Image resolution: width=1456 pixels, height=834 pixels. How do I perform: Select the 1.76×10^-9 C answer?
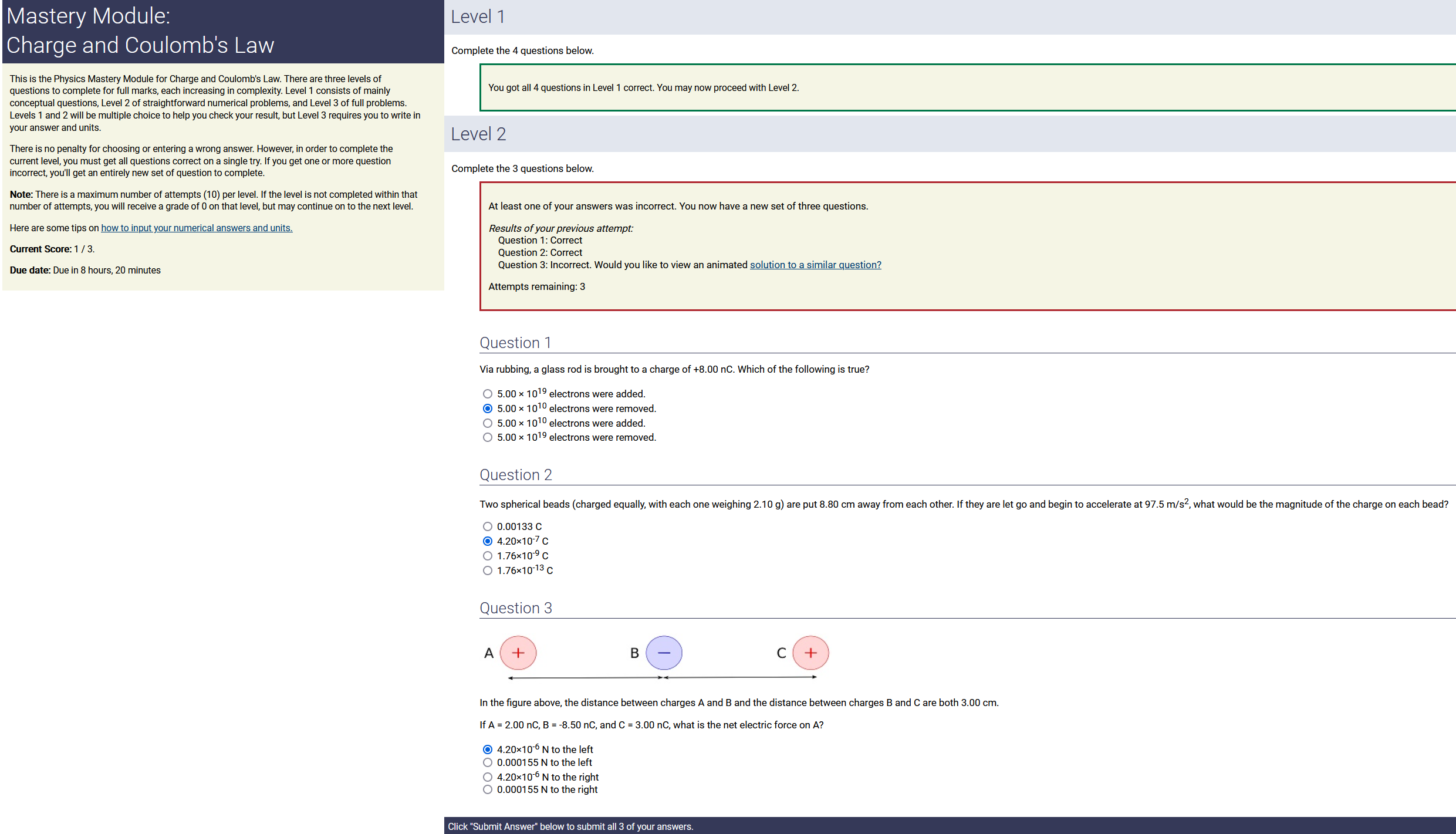487,556
